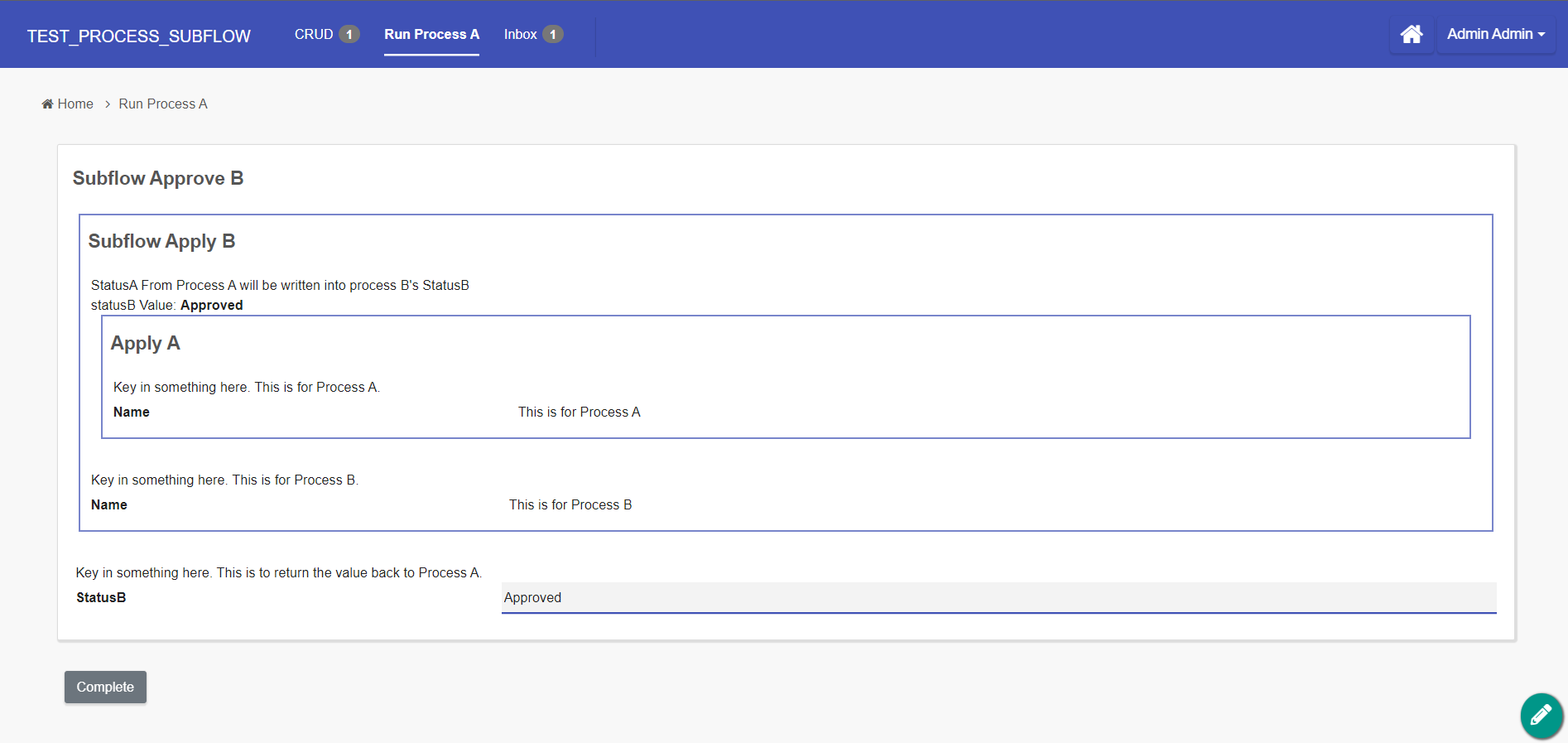
Task: Click the Inbox notification badge
Action: (x=553, y=34)
